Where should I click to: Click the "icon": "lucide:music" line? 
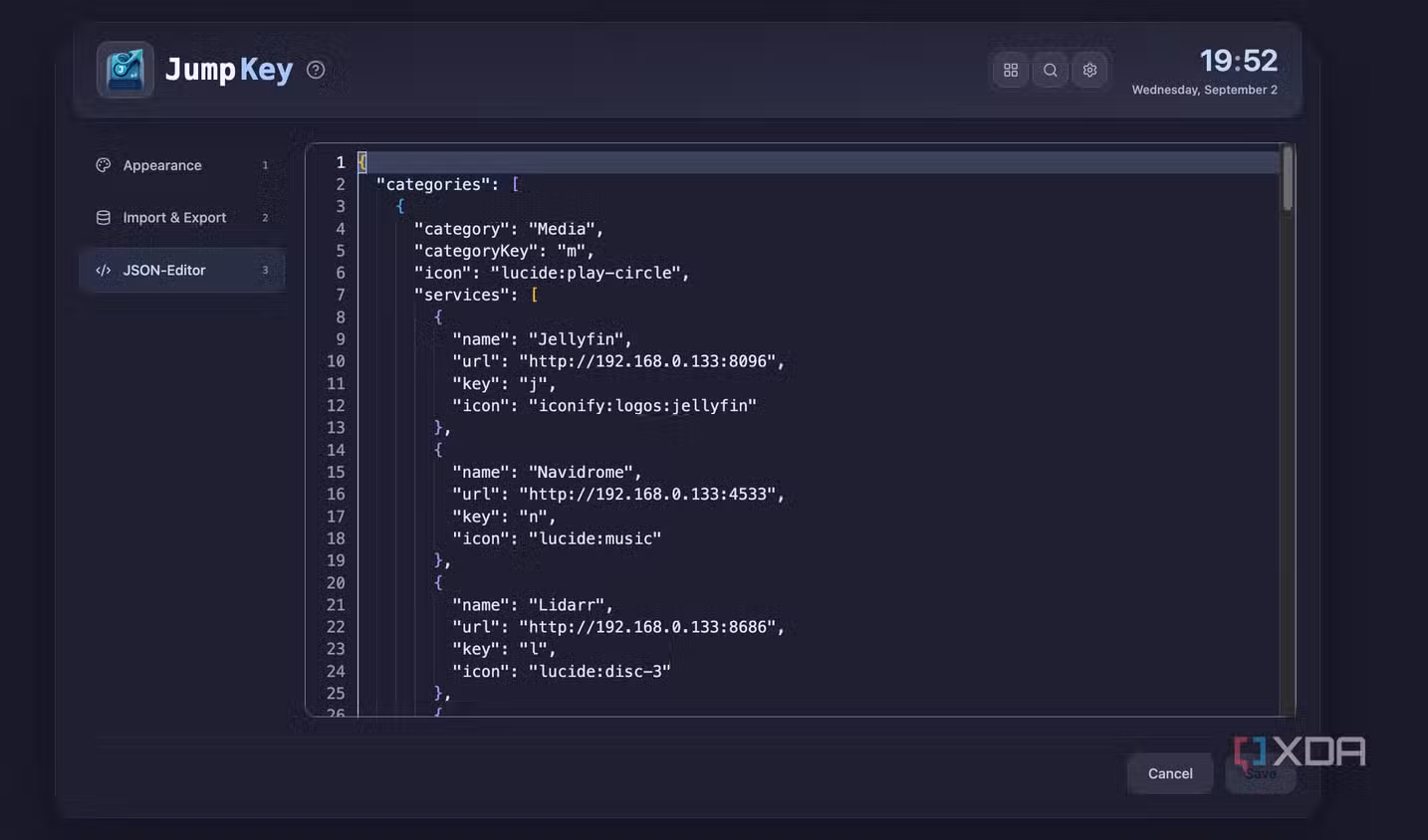[x=557, y=538]
